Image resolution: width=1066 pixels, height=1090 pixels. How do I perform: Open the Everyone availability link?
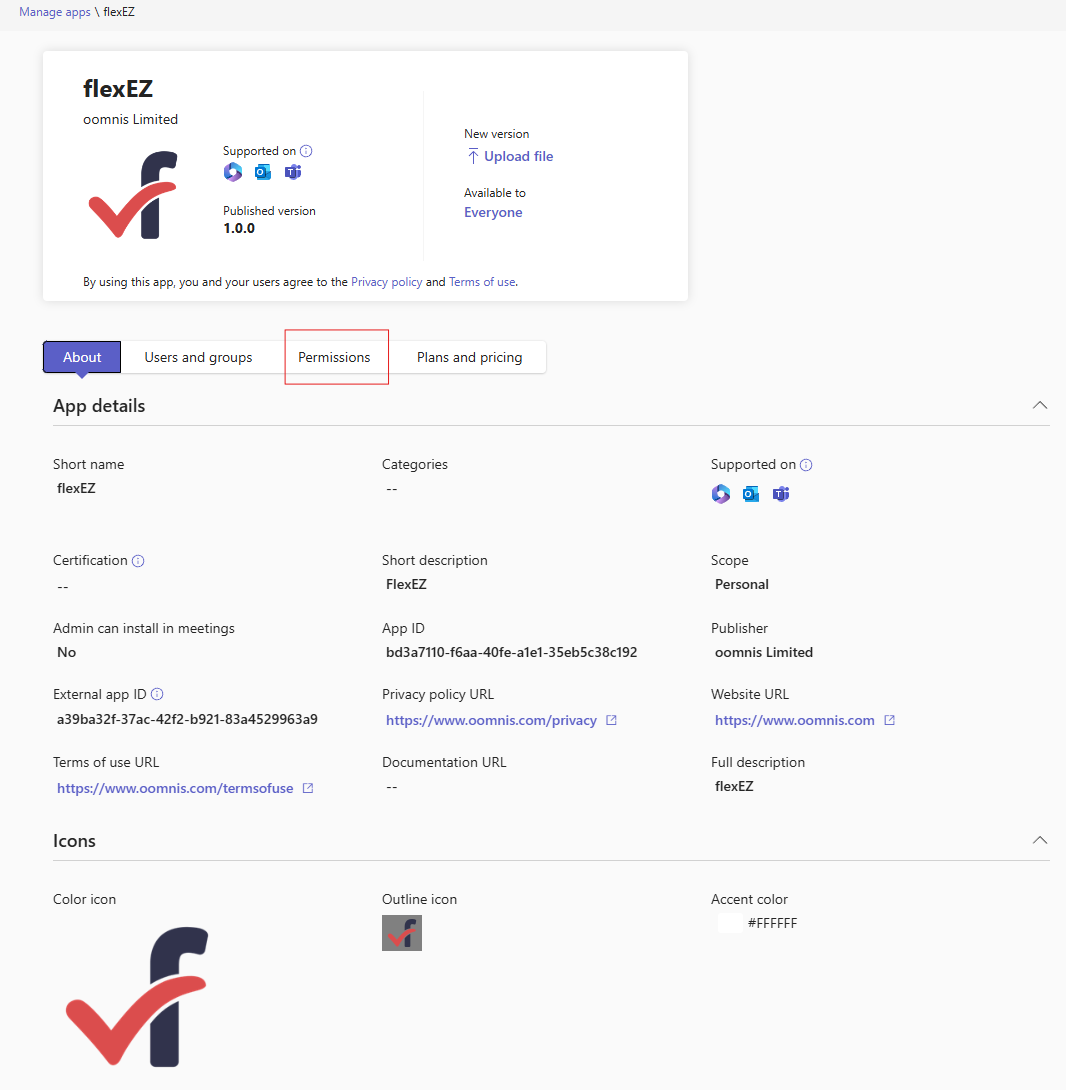click(x=493, y=213)
